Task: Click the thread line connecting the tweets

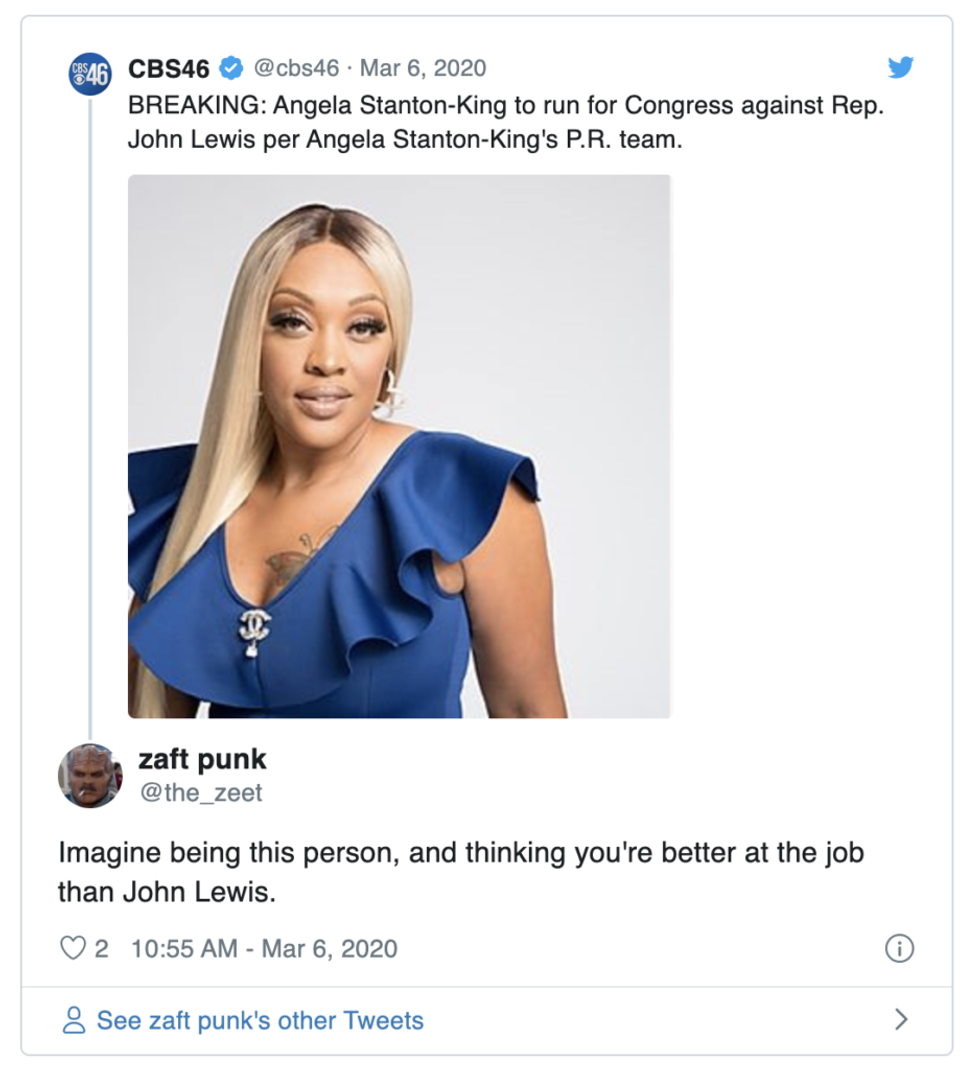Action: pos(90,416)
